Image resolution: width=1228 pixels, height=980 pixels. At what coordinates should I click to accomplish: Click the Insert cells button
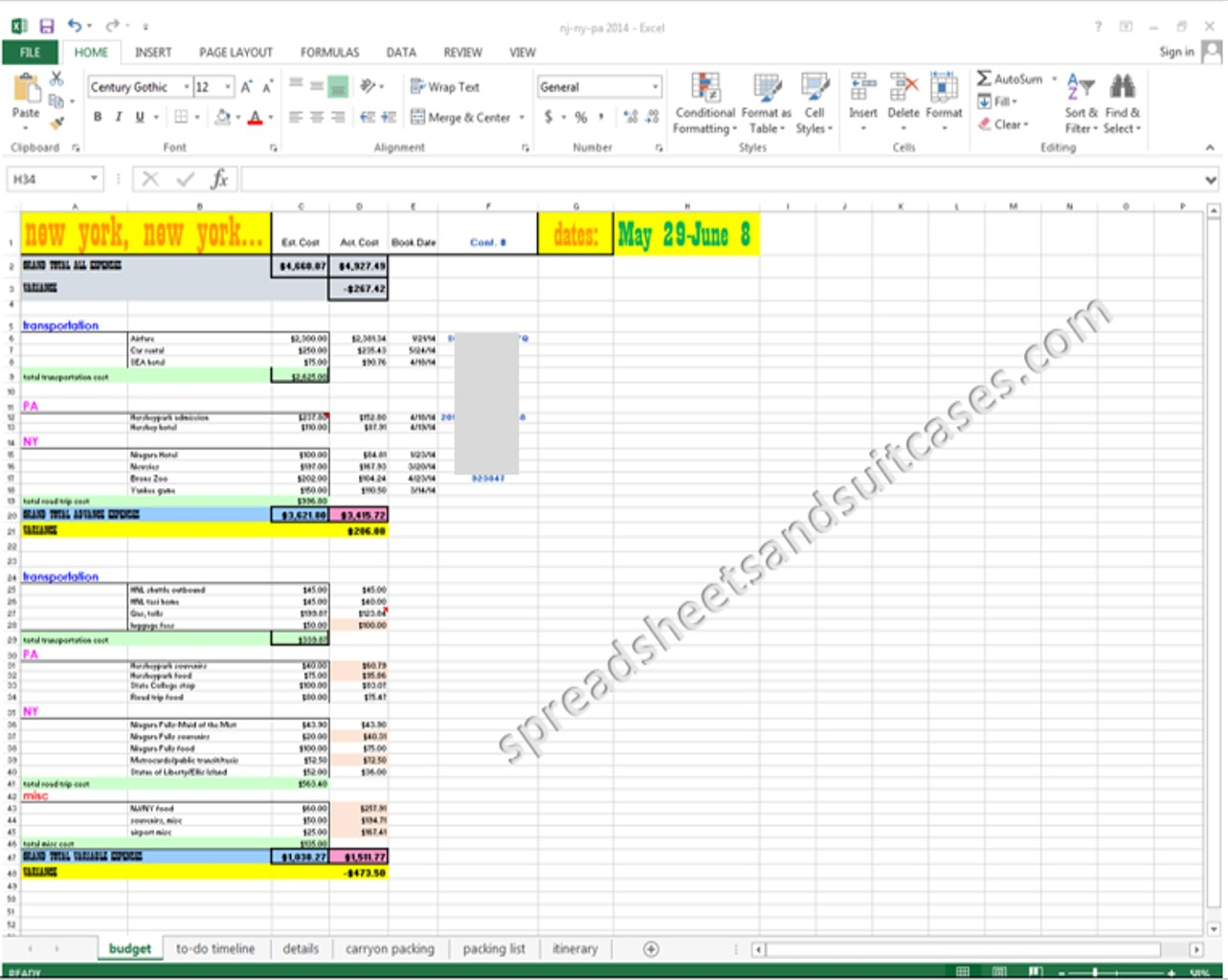pyautogui.click(x=862, y=101)
